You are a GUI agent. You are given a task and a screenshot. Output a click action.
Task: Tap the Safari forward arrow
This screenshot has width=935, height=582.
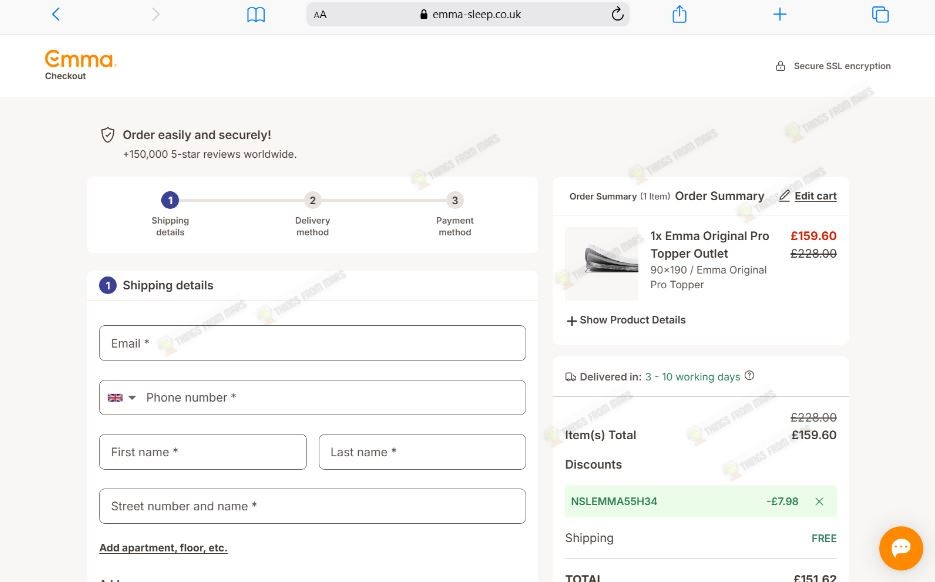(x=156, y=14)
